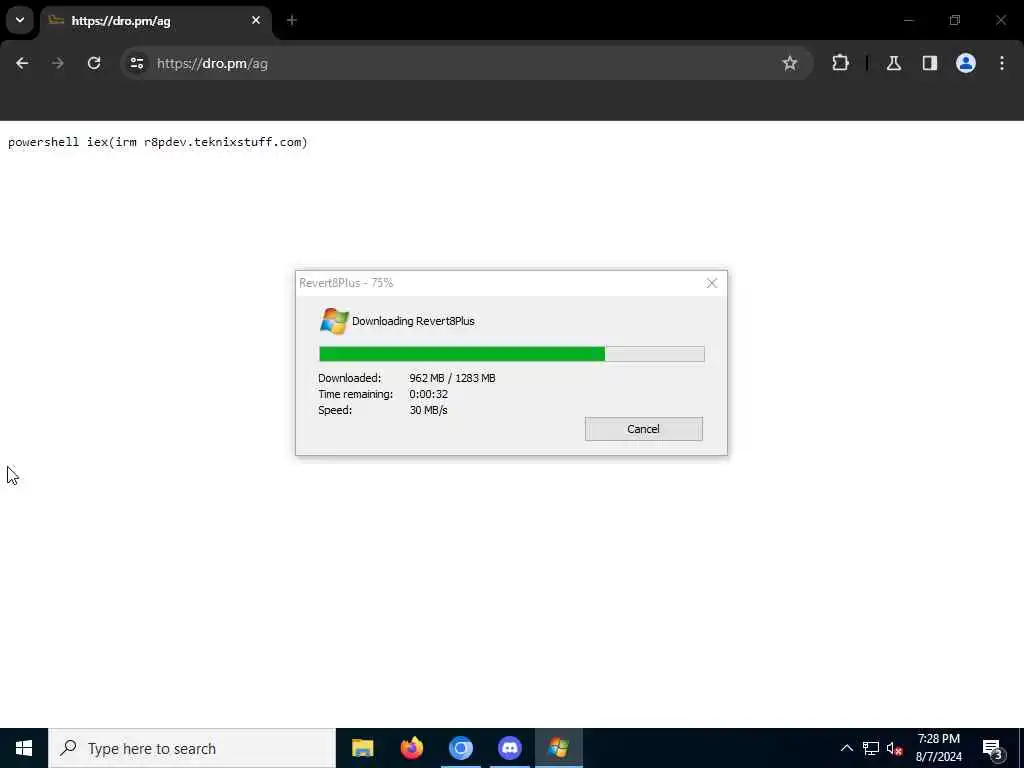Click the browser forward arrow
Image resolution: width=1024 pixels, height=768 pixels.
[58, 63]
